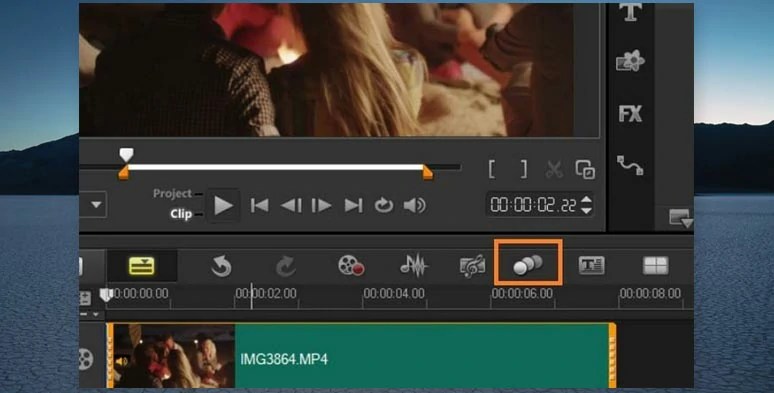Increase the timecode with the up arrow
Image resolution: width=774 pixels, height=393 pixels.
coord(586,199)
